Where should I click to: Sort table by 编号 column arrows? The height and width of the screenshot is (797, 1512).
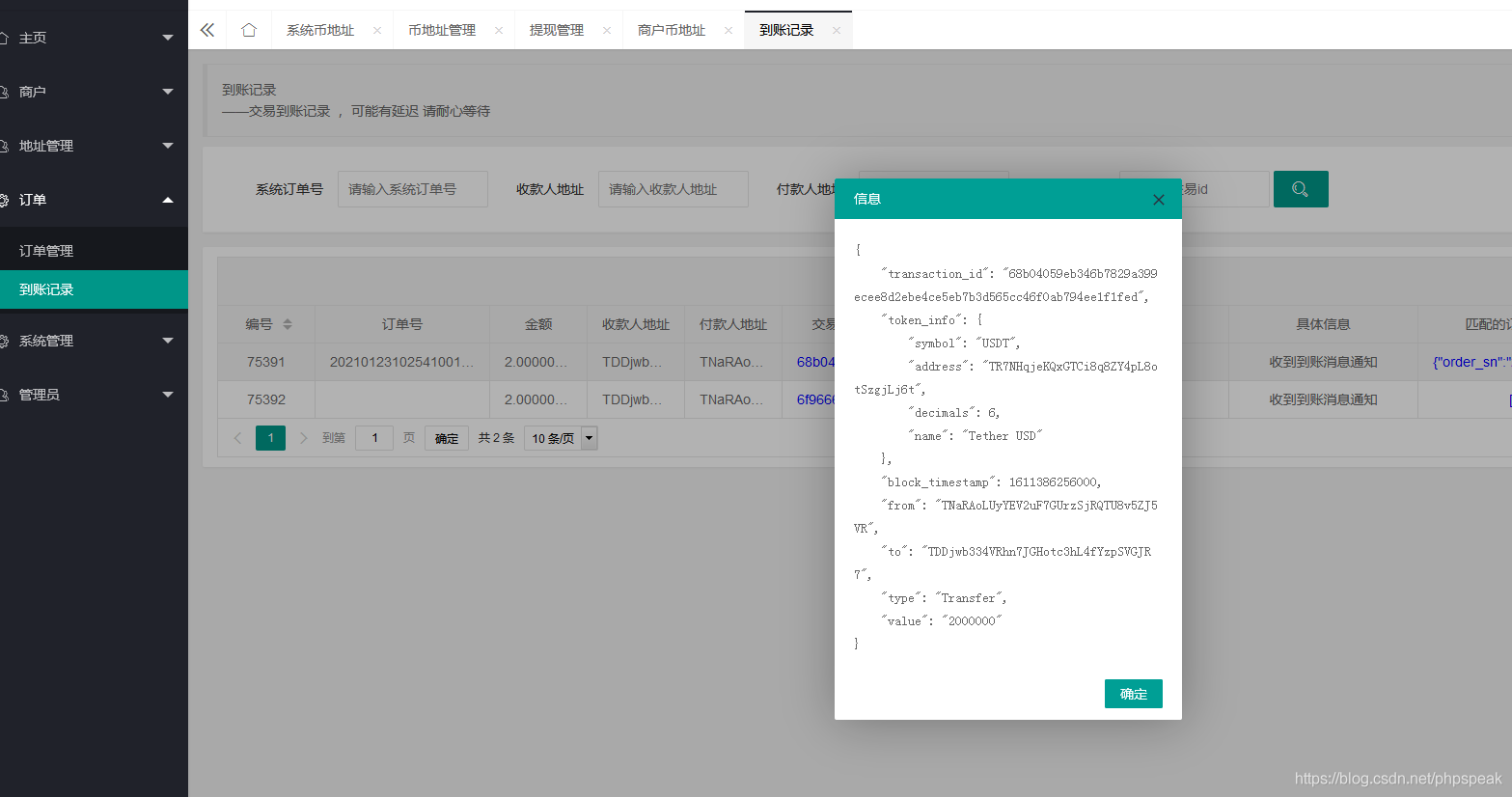[x=288, y=324]
